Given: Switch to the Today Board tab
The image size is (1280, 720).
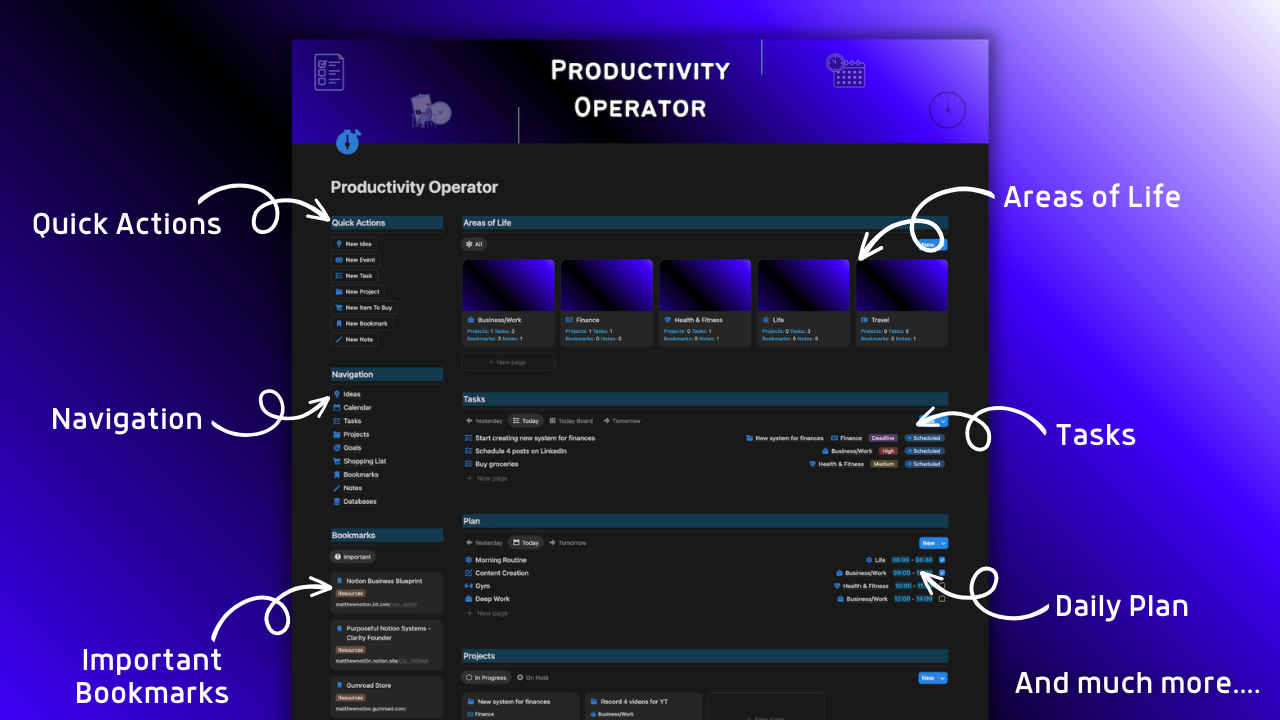Looking at the screenshot, I should click(x=571, y=421).
